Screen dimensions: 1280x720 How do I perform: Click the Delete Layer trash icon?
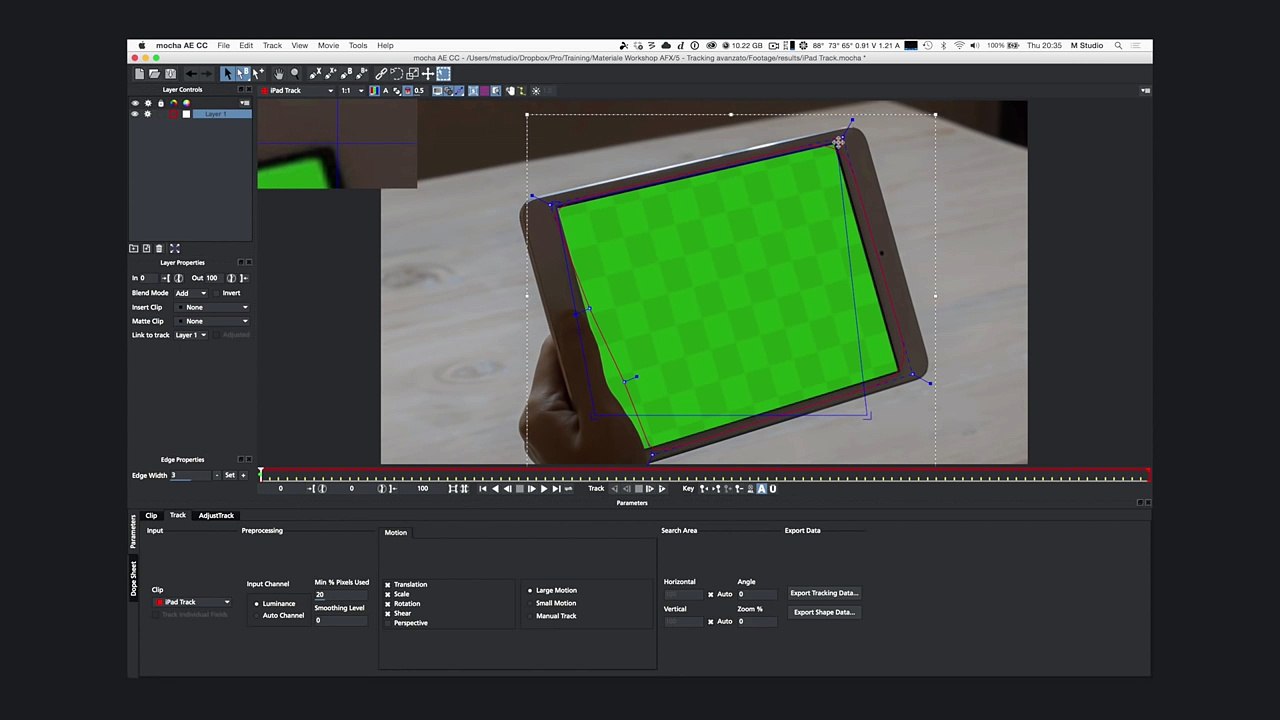click(158, 248)
